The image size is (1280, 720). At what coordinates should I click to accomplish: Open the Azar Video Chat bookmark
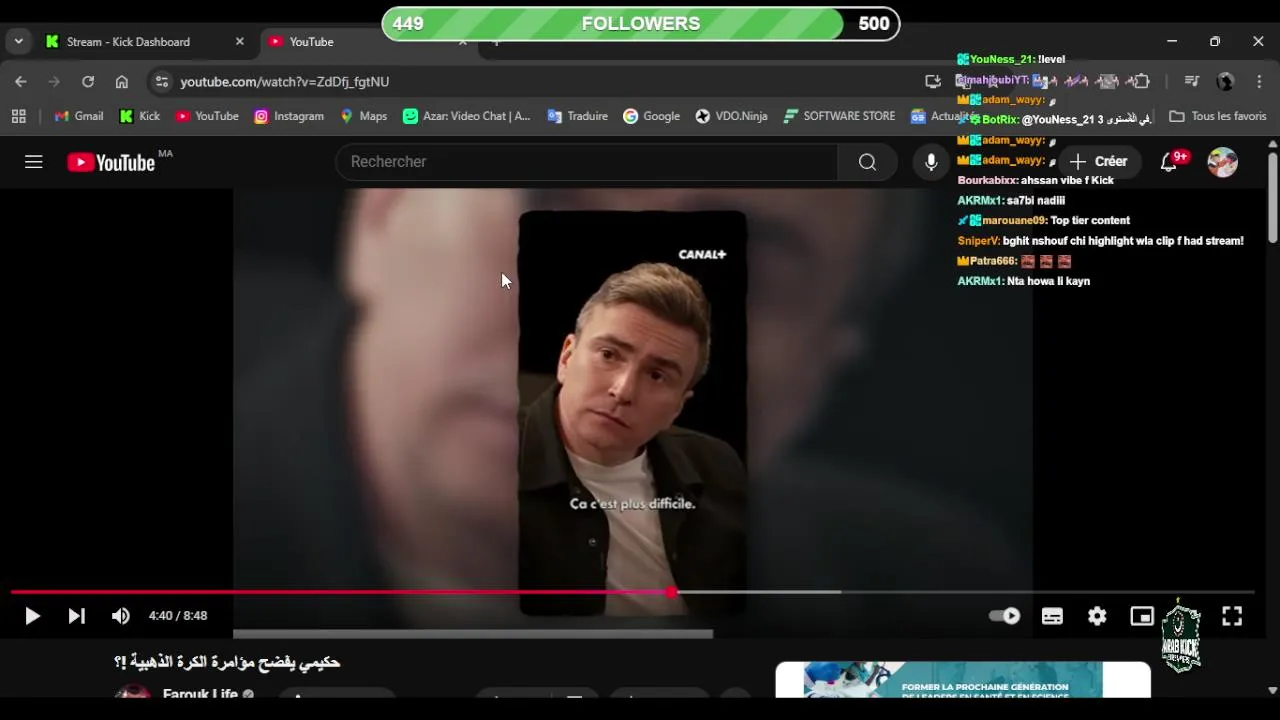click(466, 116)
